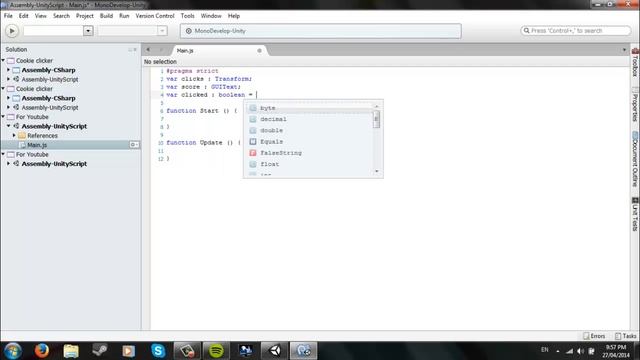Open the Build menu
Screen dimensions: 640x360
click(106, 16)
